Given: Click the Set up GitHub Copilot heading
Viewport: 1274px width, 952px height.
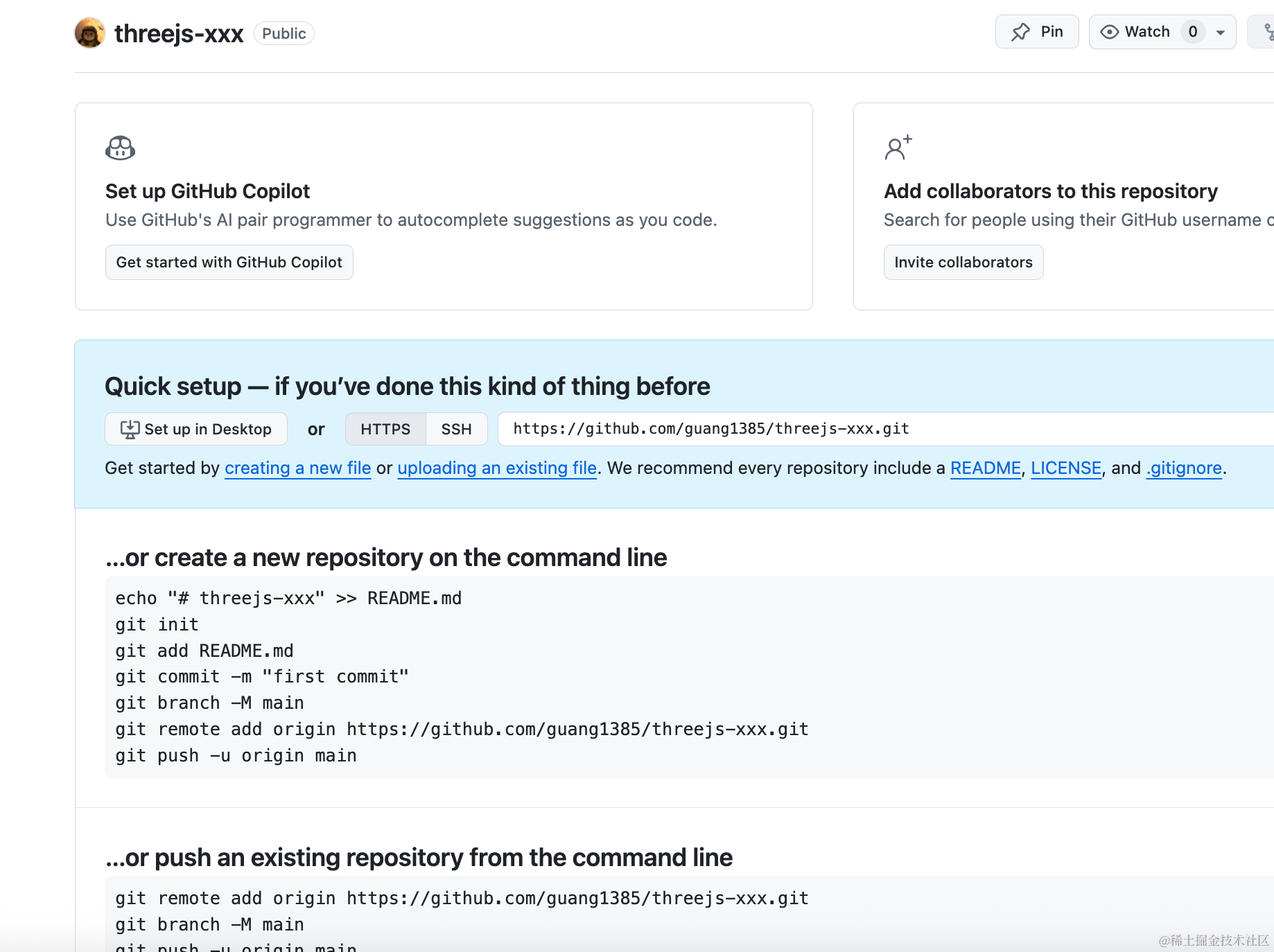Looking at the screenshot, I should click(208, 191).
